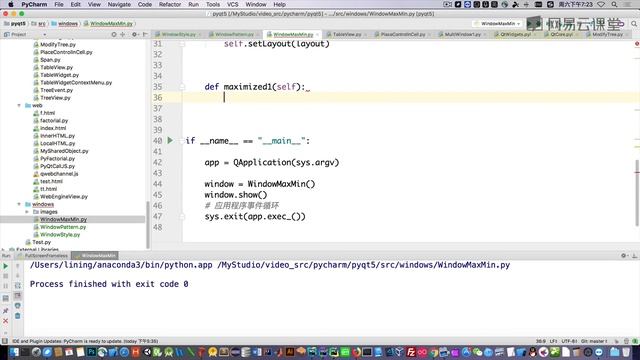
Task: Click line number 44 in the gutter
Action: tap(158, 184)
